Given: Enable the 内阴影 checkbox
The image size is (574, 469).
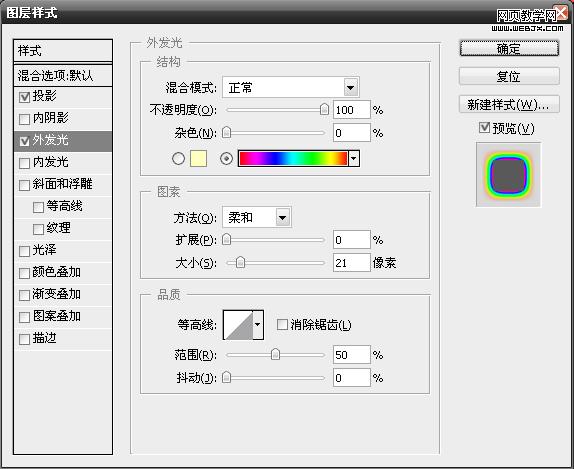Looking at the screenshot, I should coord(25,119).
